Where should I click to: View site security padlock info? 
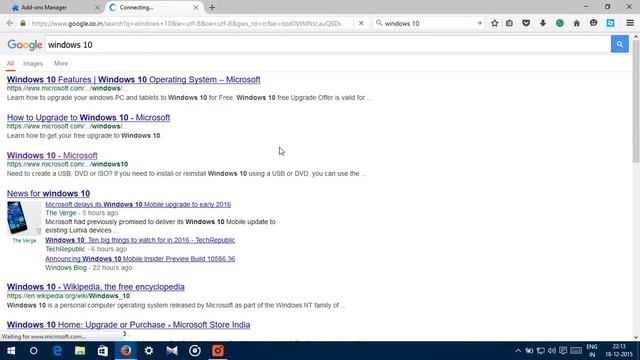tap(23, 24)
